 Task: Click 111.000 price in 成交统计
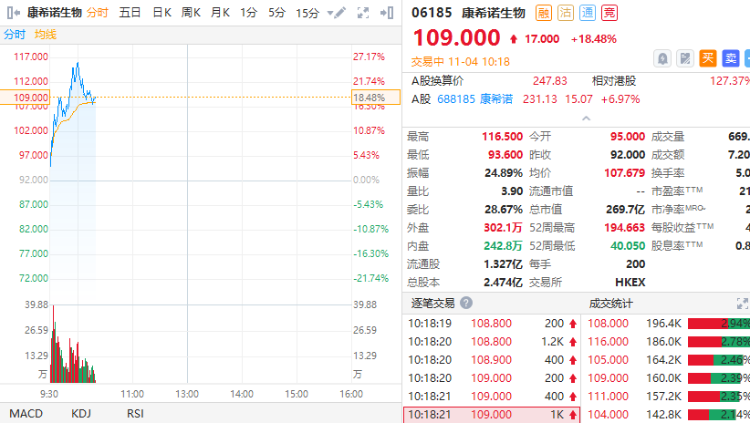(608, 396)
